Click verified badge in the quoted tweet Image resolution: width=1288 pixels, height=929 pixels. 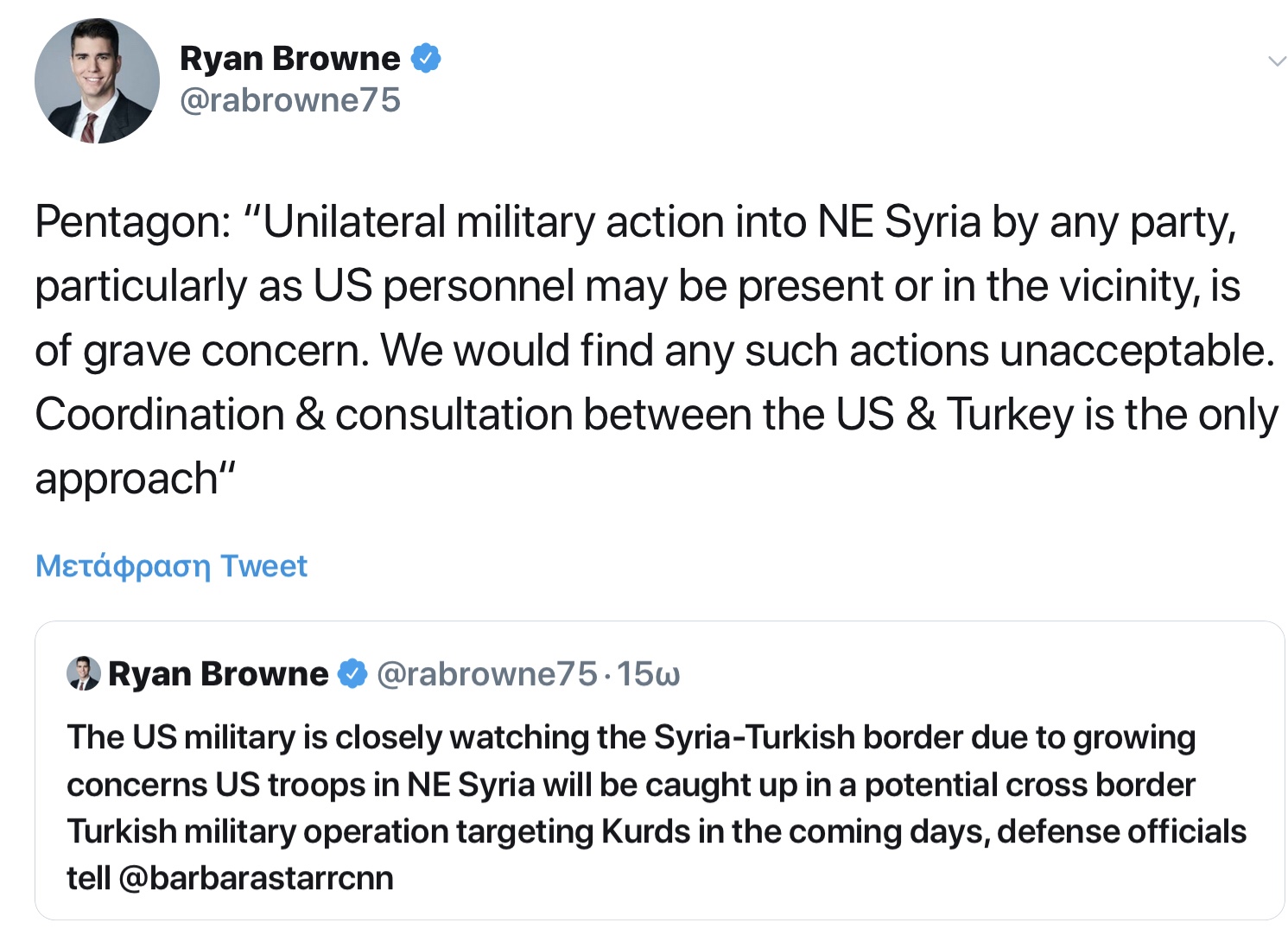click(x=352, y=673)
